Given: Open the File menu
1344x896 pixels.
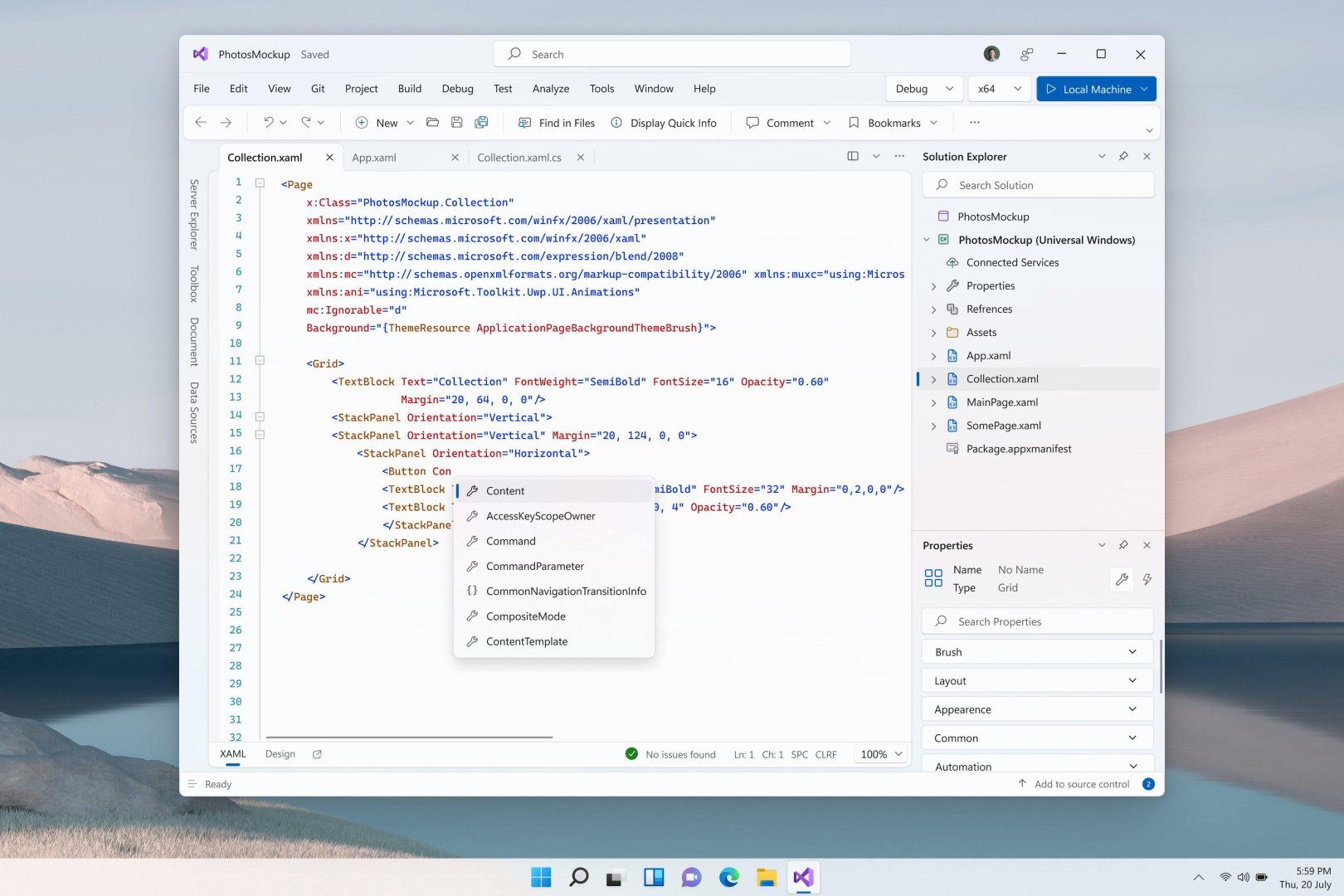Looking at the screenshot, I should [x=202, y=89].
